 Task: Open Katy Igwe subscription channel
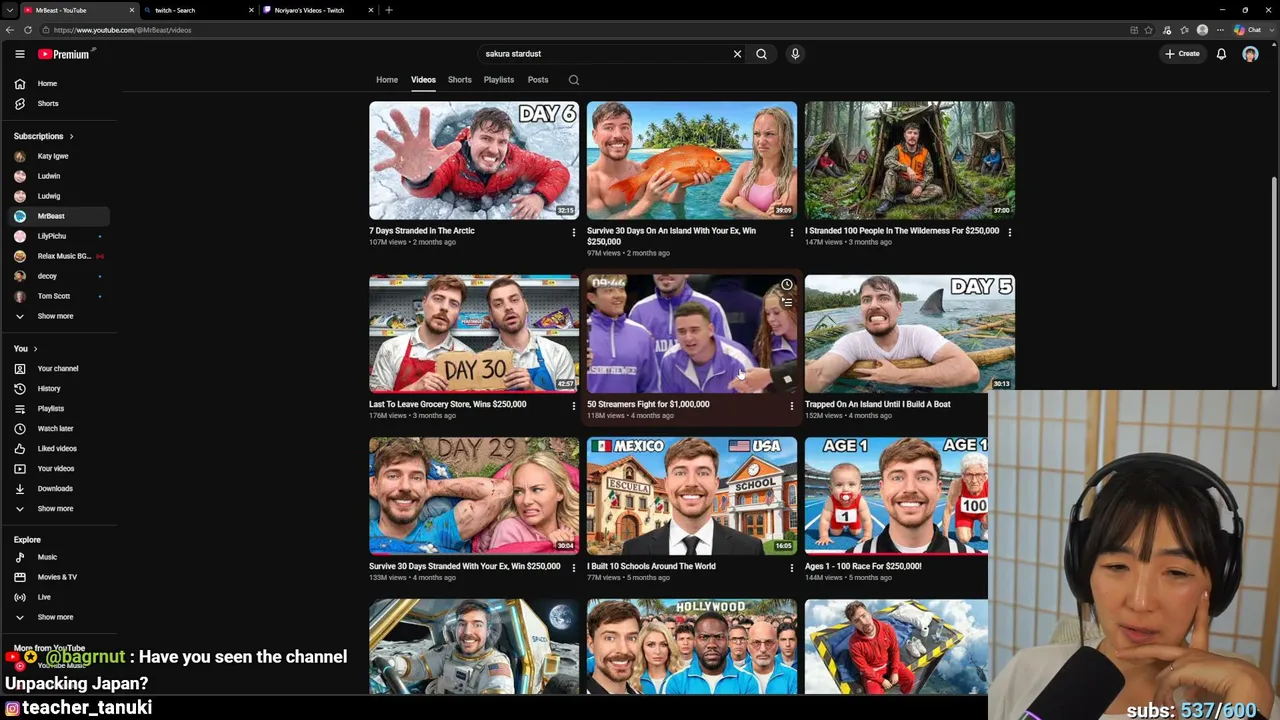60,156
